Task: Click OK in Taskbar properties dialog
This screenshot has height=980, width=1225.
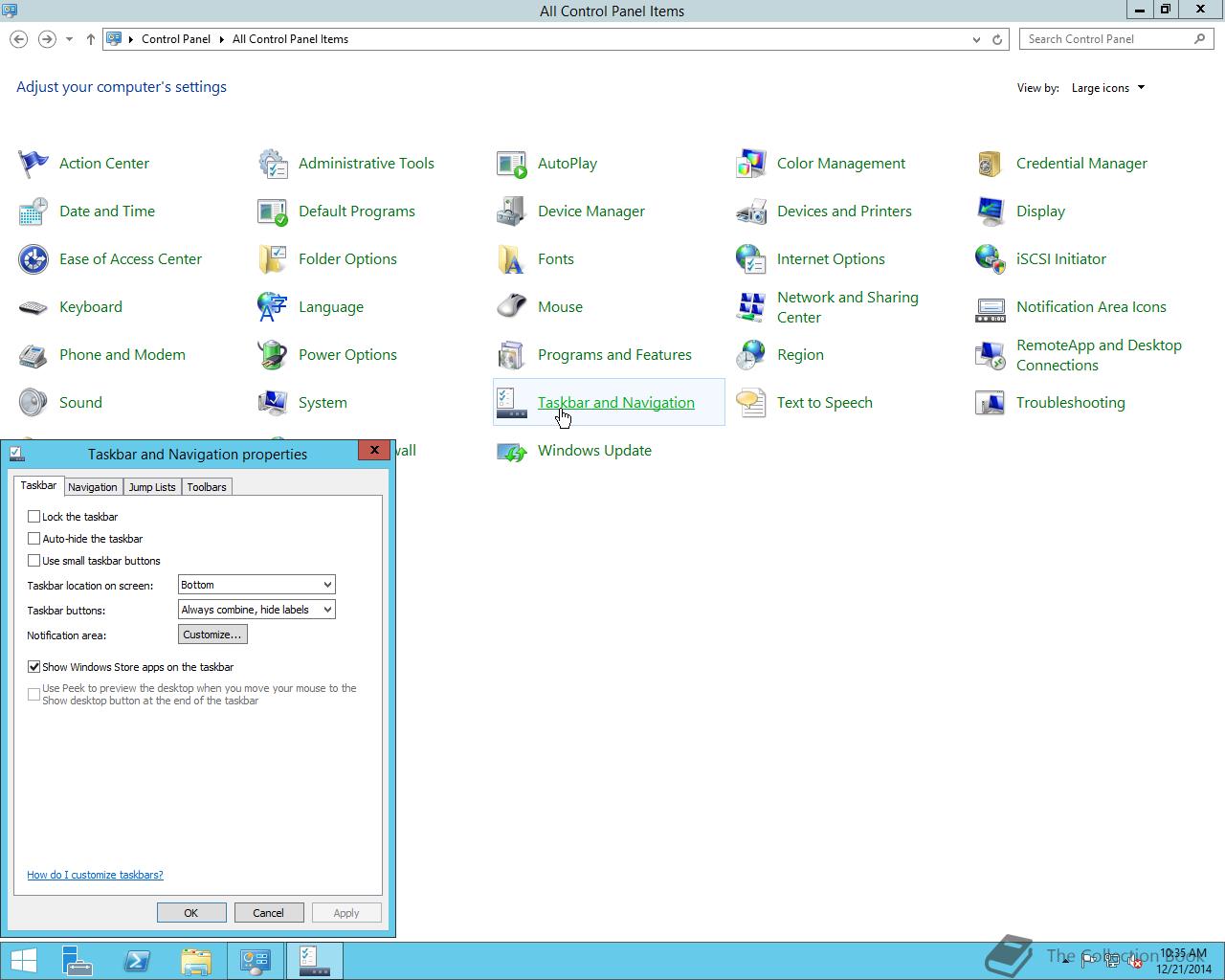Action: pyautogui.click(x=191, y=913)
